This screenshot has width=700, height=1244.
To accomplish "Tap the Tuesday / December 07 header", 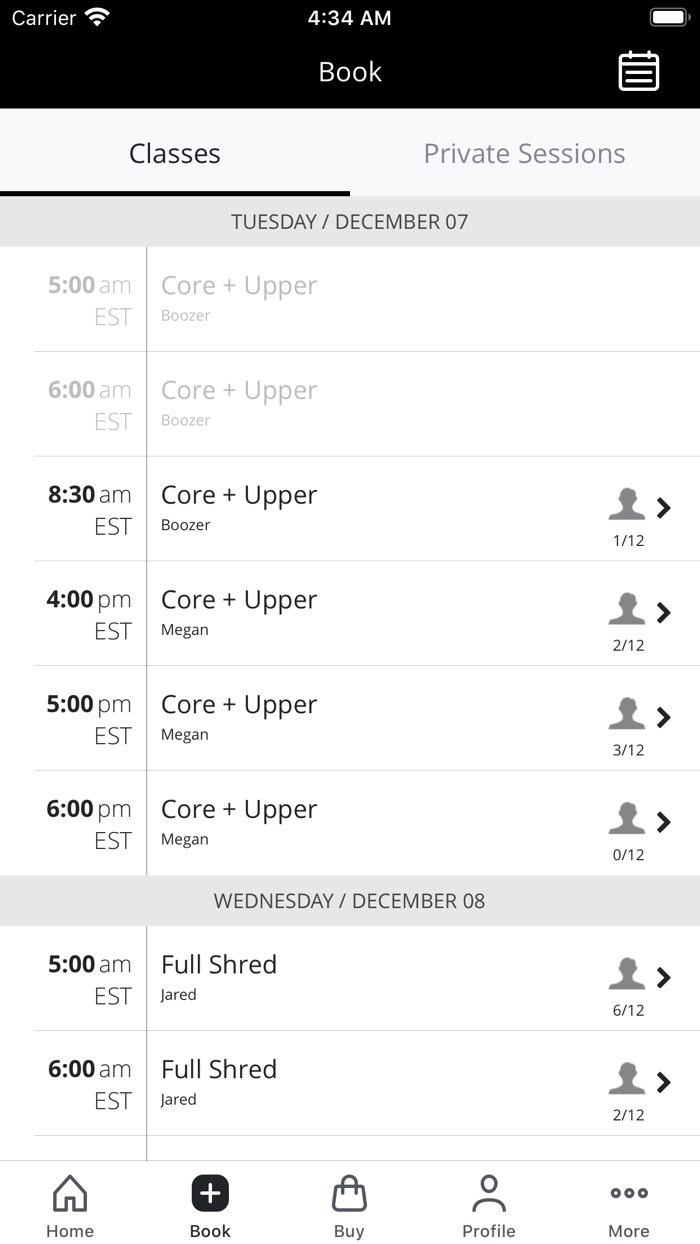I will point(350,221).
